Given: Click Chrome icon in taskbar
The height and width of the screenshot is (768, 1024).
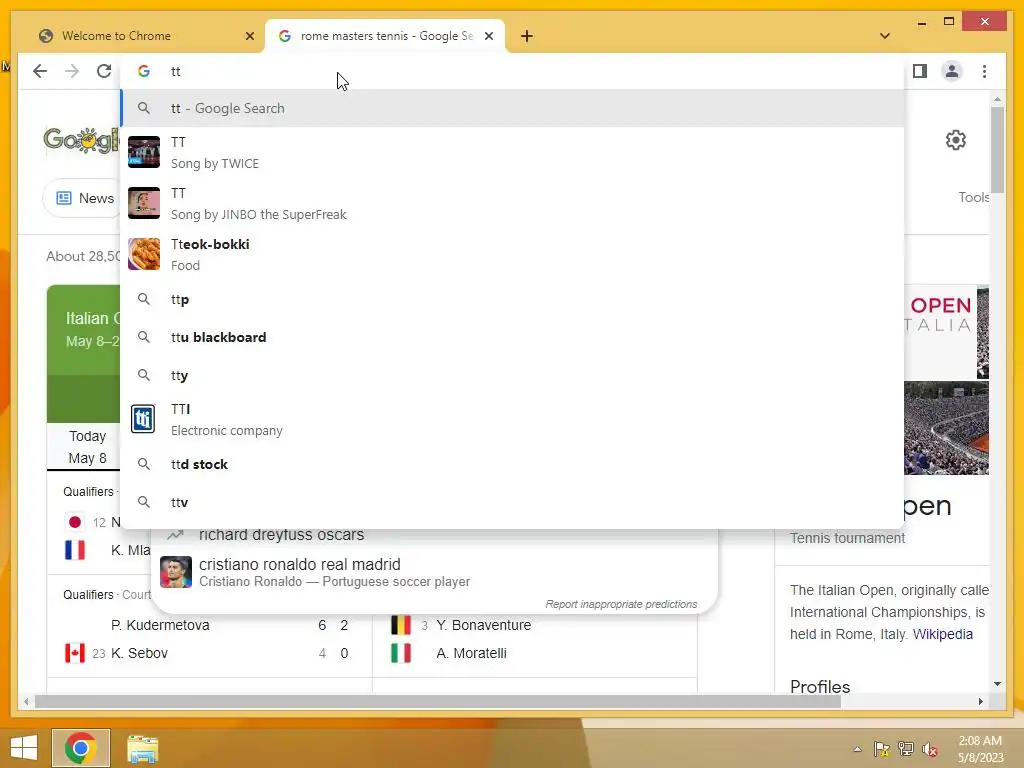Looking at the screenshot, I should pos(81,748).
